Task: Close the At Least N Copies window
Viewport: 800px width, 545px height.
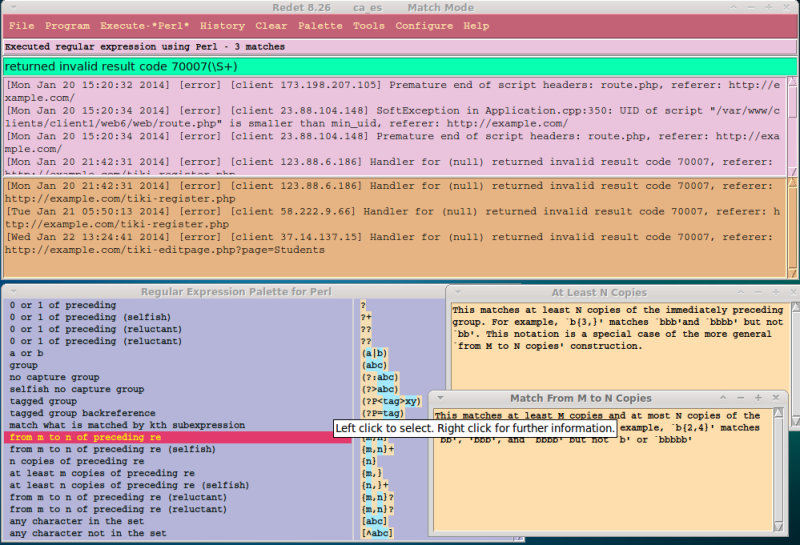Action: [x=789, y=291]
